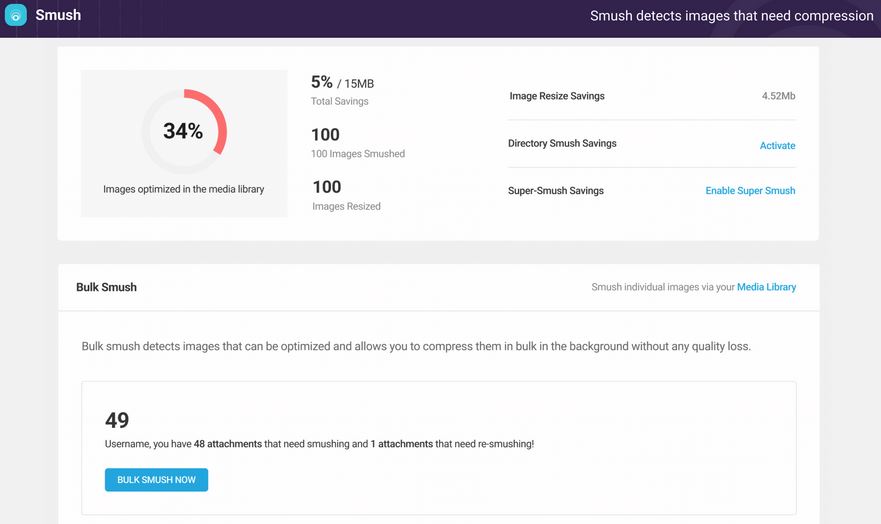
Task: Click the 100 Images Resized stat
Action: (x=346, y=195)
